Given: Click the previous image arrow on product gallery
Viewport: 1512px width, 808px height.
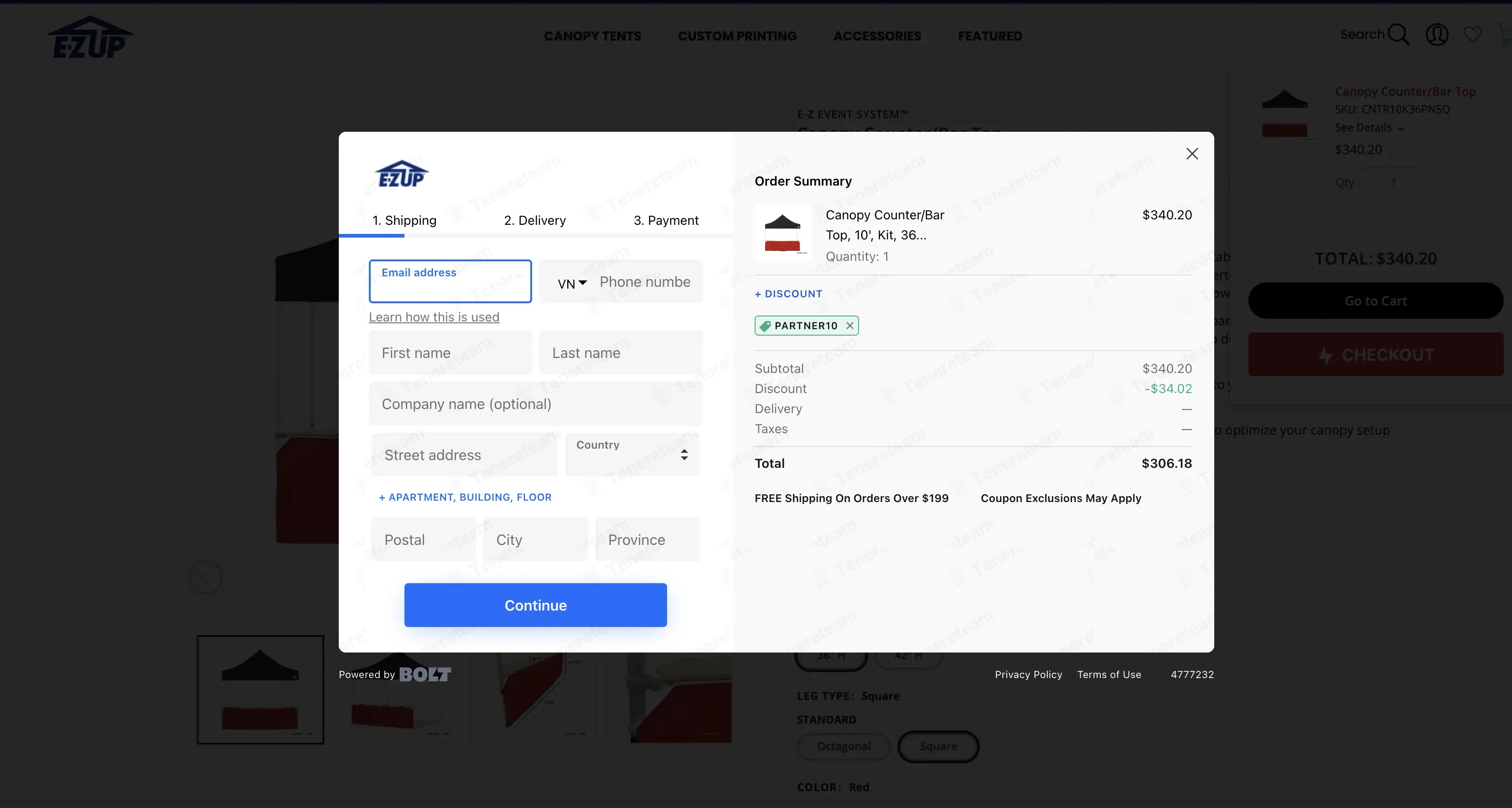Looking at the screenshot, I should pyautogui.click(x=205, y=577).
